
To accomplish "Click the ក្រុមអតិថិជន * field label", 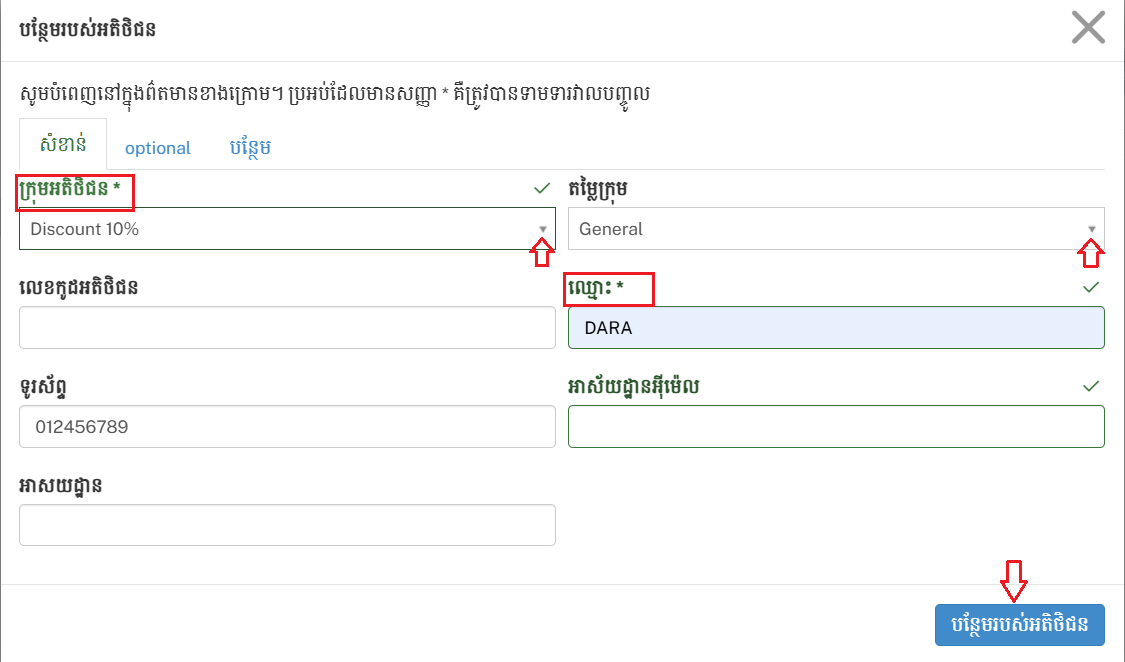I will pyautogui.click(x=75, y=189).
